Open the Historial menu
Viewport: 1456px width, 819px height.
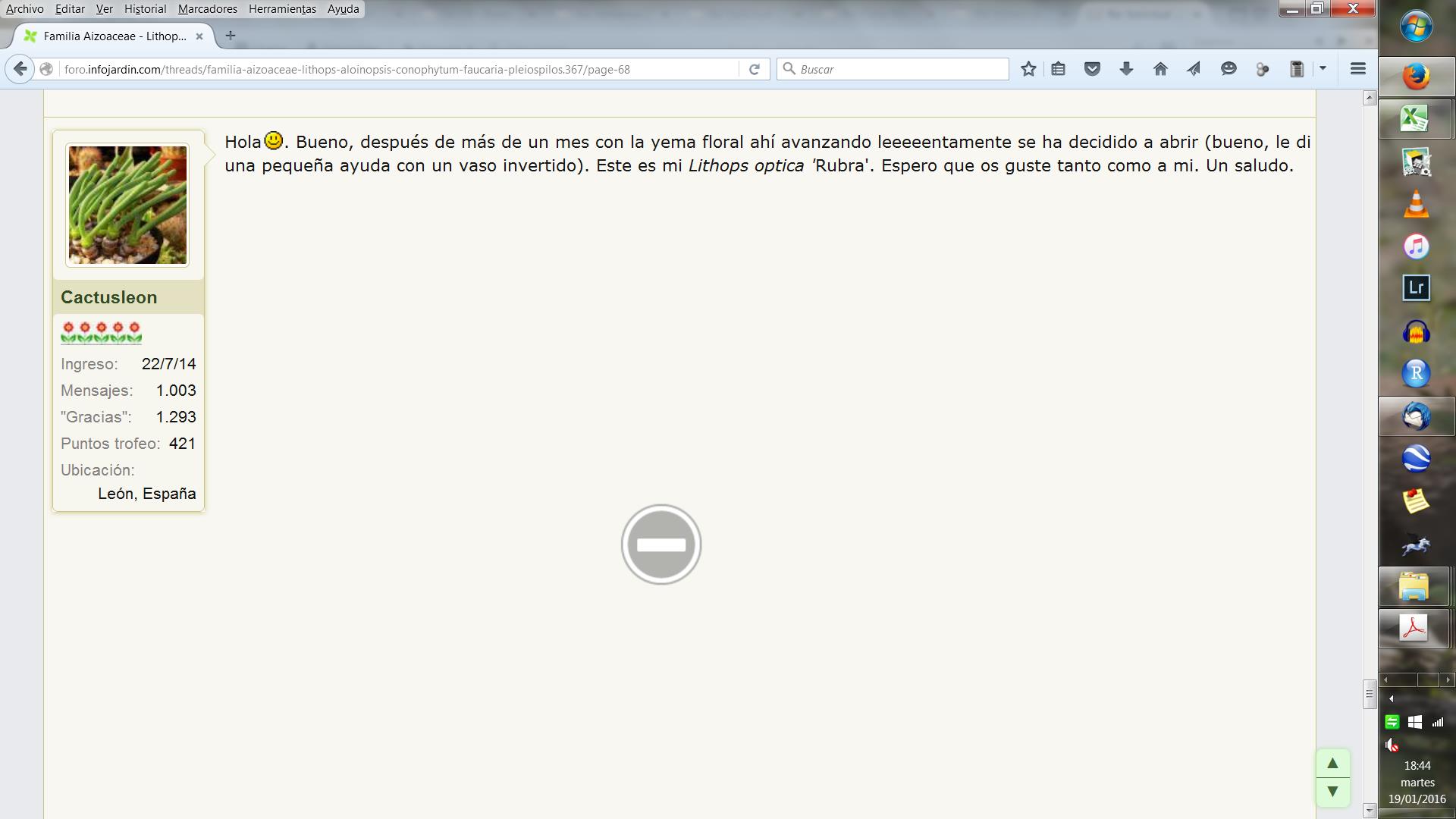pyautogui.click(x=145, y=9)
